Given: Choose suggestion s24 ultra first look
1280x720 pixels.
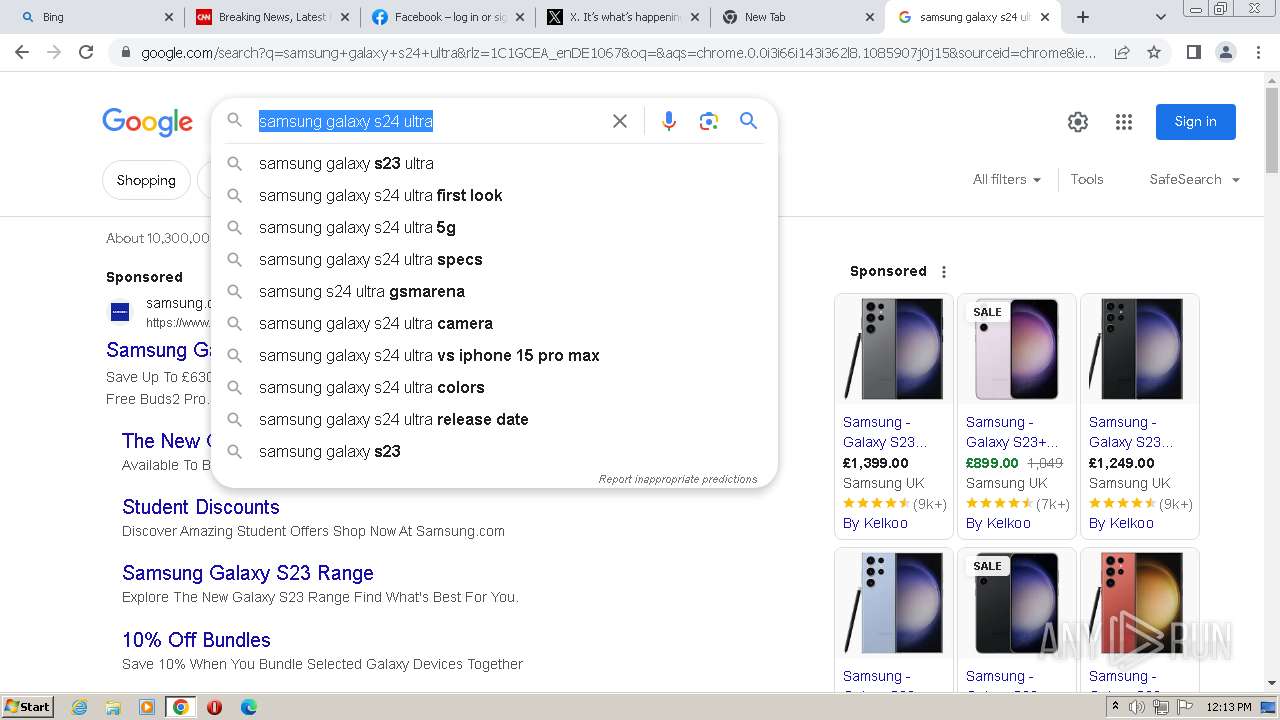Looking at the screenshot, I should (x=494, y=195).
